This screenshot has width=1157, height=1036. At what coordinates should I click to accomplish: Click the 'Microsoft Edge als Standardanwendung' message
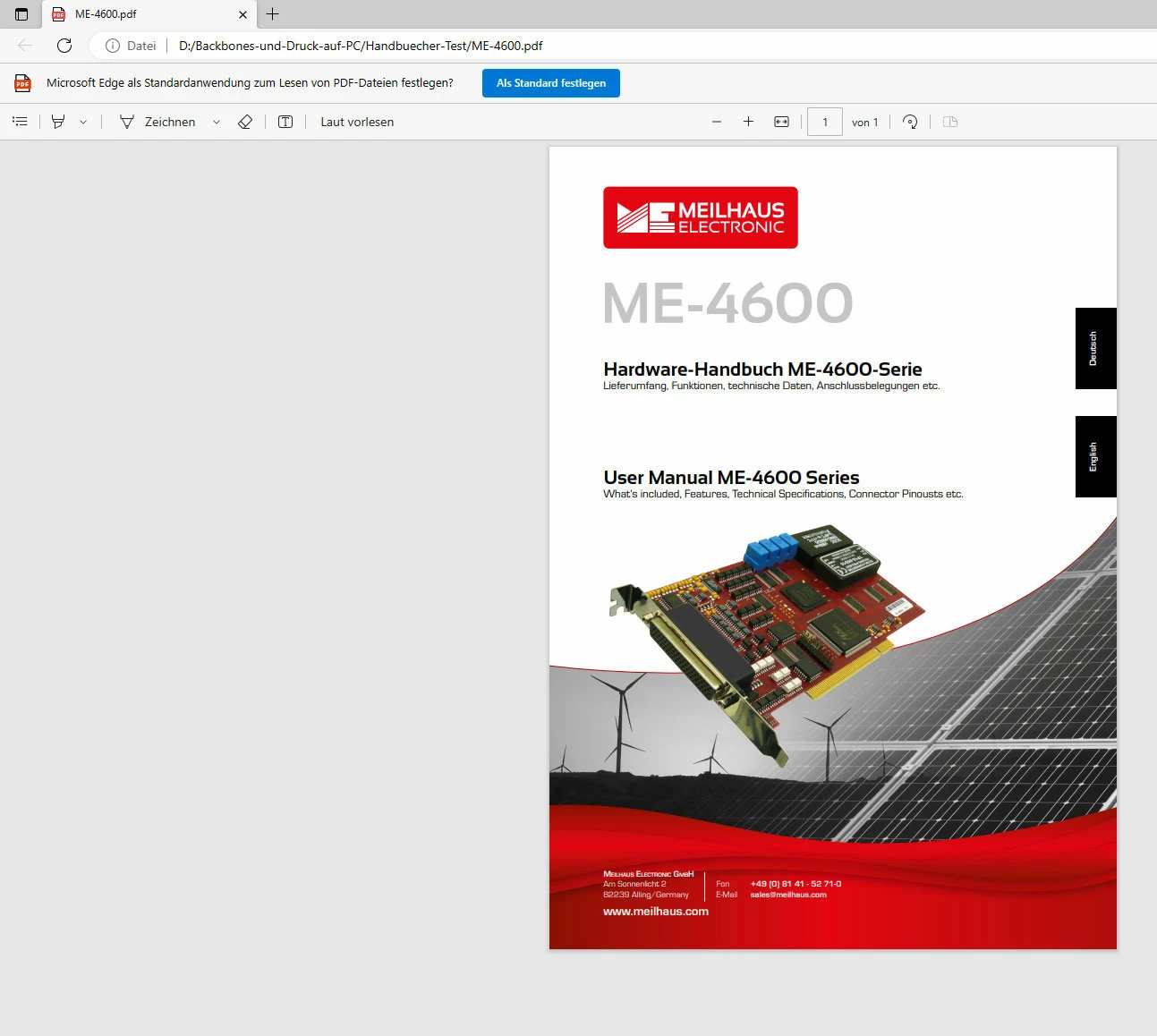point(250,83)
